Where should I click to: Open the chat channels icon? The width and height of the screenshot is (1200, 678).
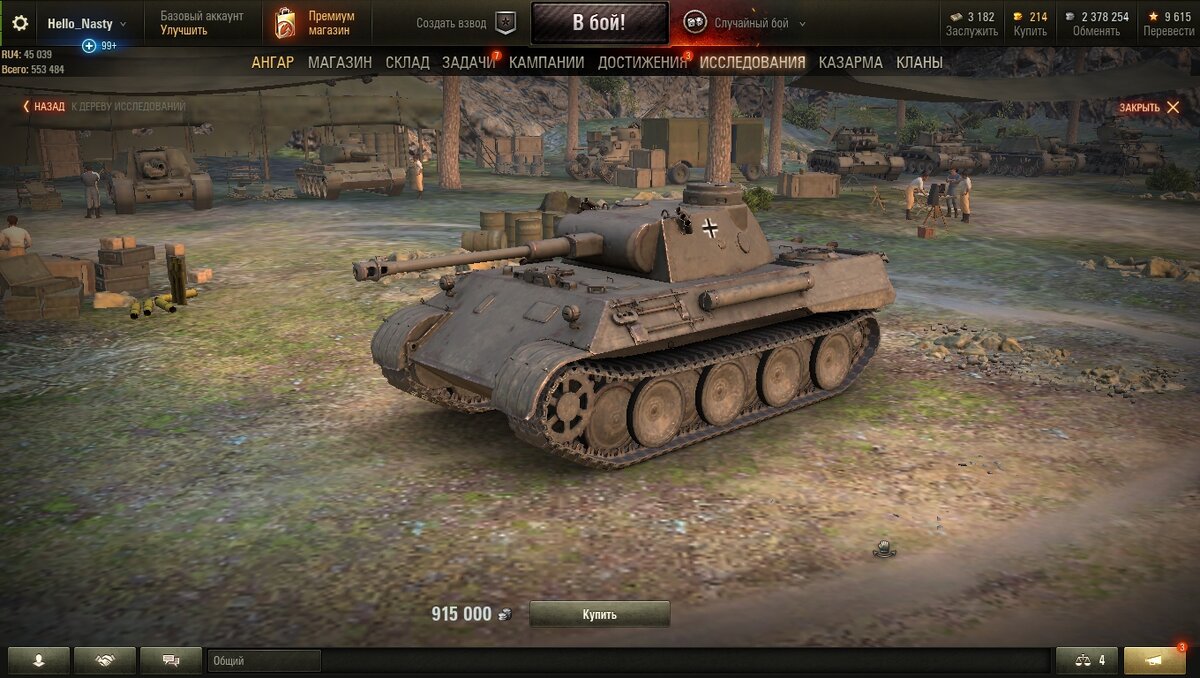tap(171, 660)
